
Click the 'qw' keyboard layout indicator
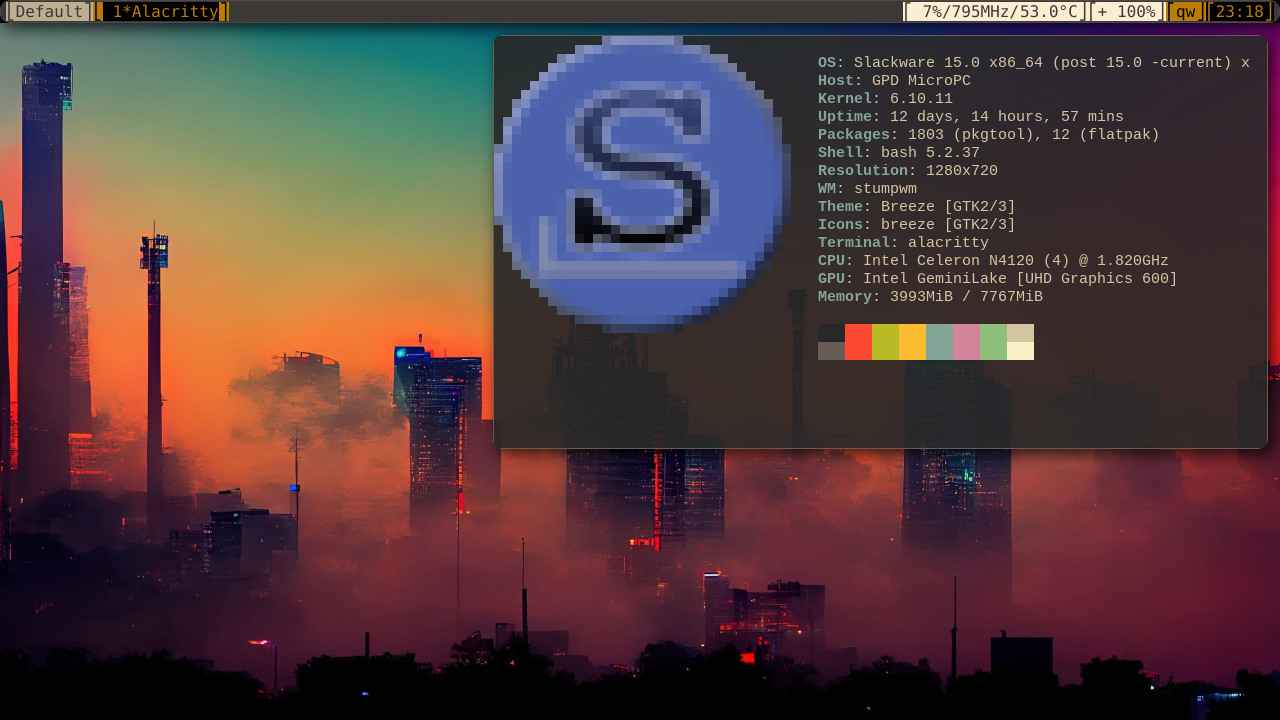coord(1186,12)
